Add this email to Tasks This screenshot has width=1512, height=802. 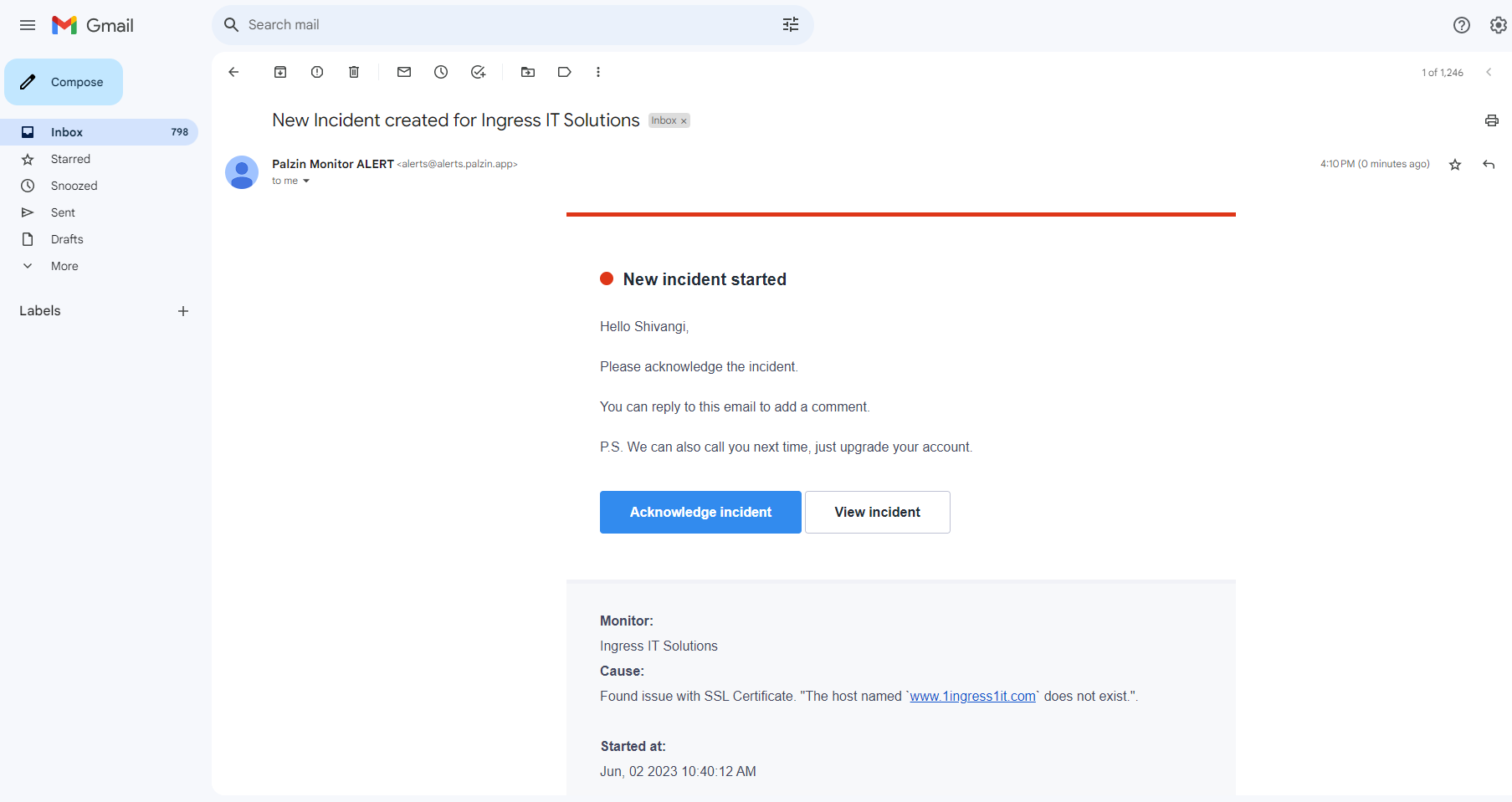coord(478,72)
